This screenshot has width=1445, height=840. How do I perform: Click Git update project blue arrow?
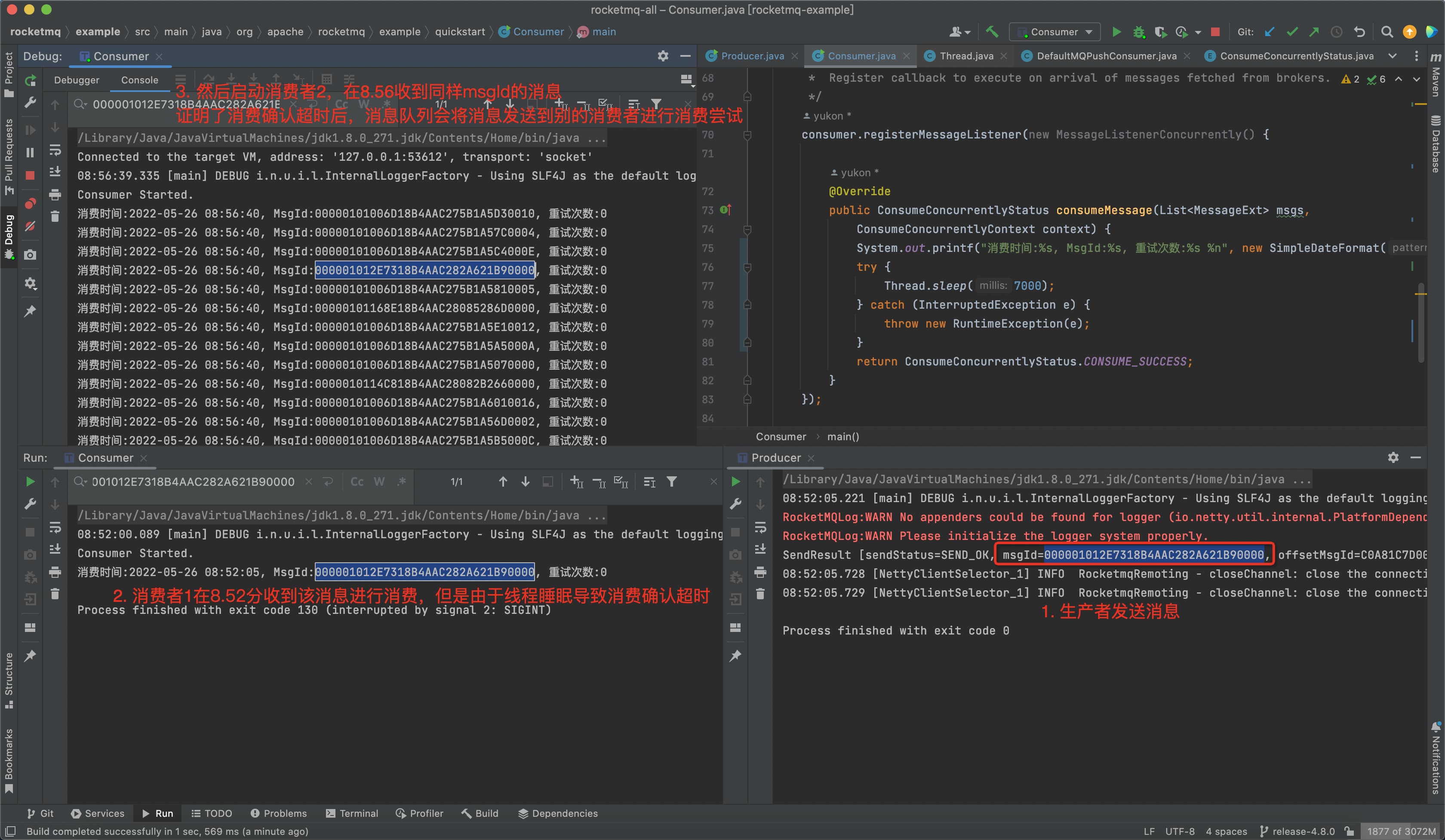(1270, 31)
